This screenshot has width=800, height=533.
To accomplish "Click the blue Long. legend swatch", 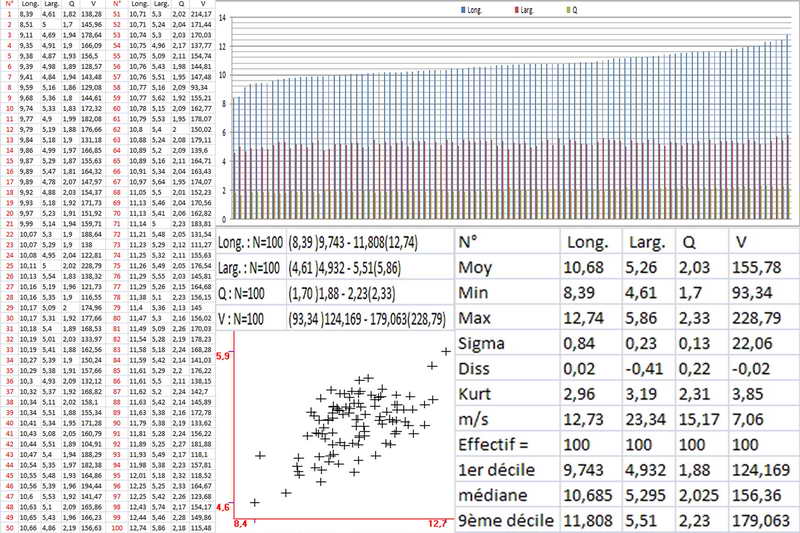I will [463, 10].
